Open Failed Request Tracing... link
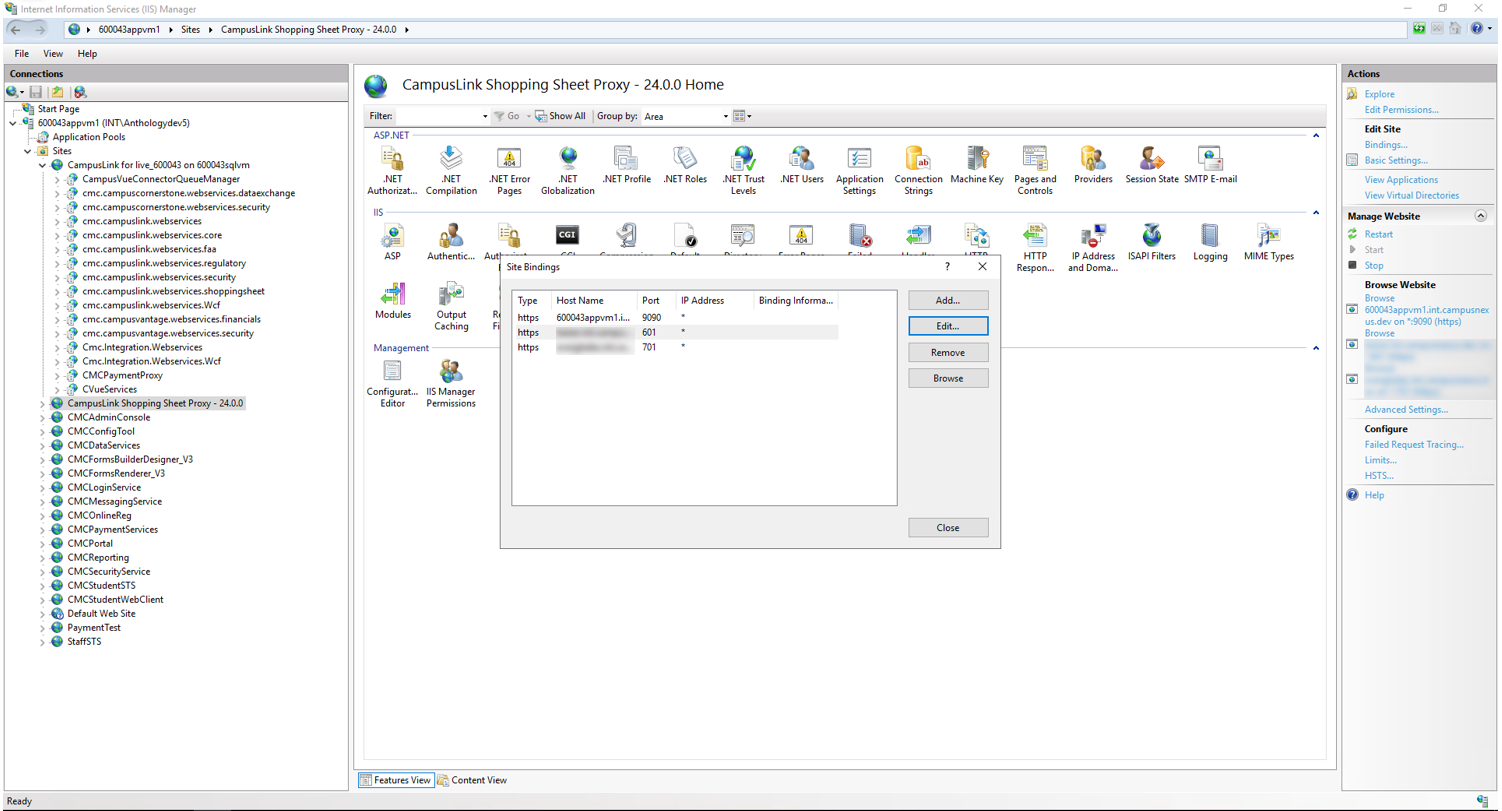This screenshot has width=1502, height=811. (1414, 444)
